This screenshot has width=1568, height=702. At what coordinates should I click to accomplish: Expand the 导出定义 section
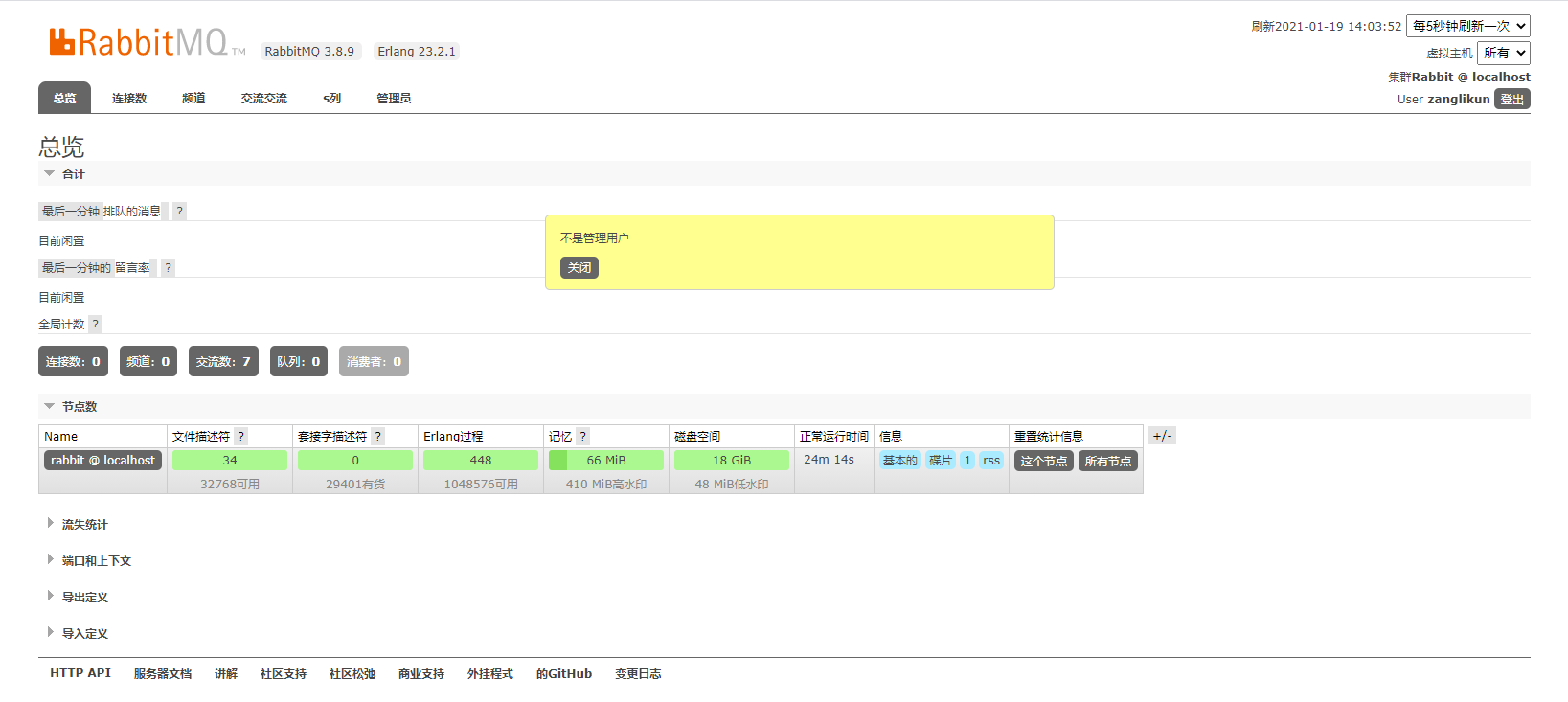coord(84,598)
